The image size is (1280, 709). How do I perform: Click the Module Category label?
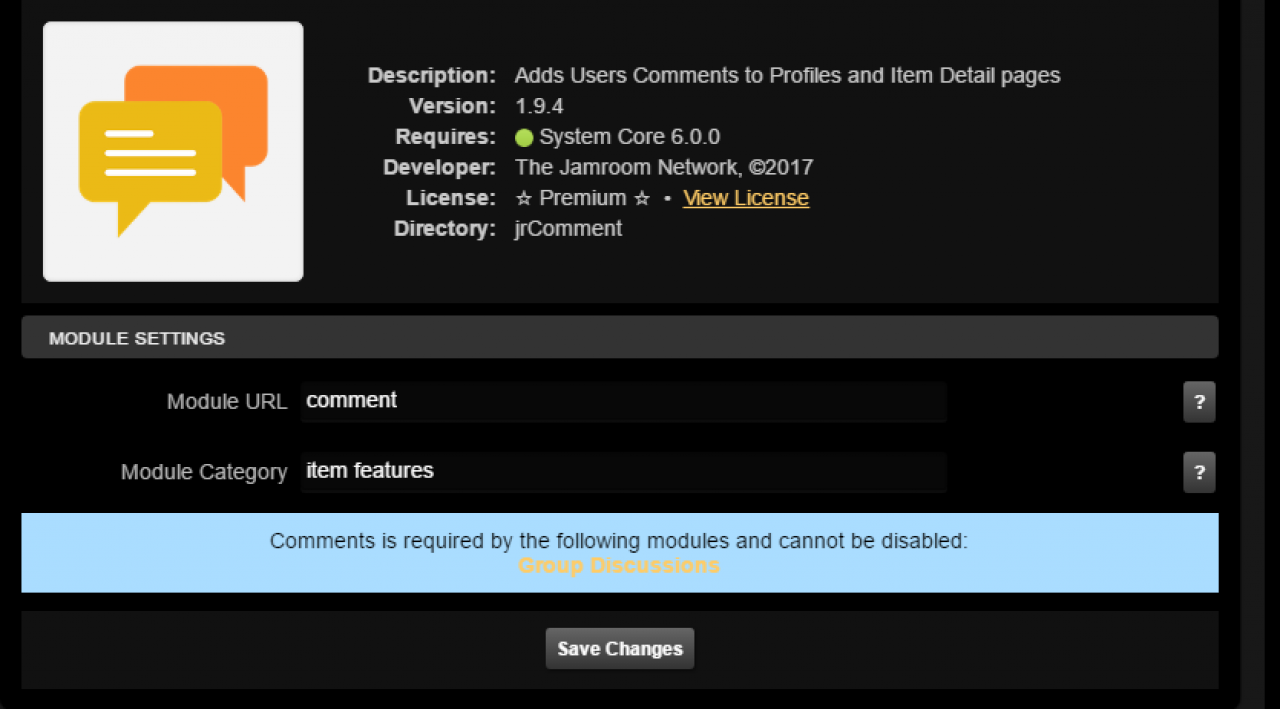click(x=204, y=472)
